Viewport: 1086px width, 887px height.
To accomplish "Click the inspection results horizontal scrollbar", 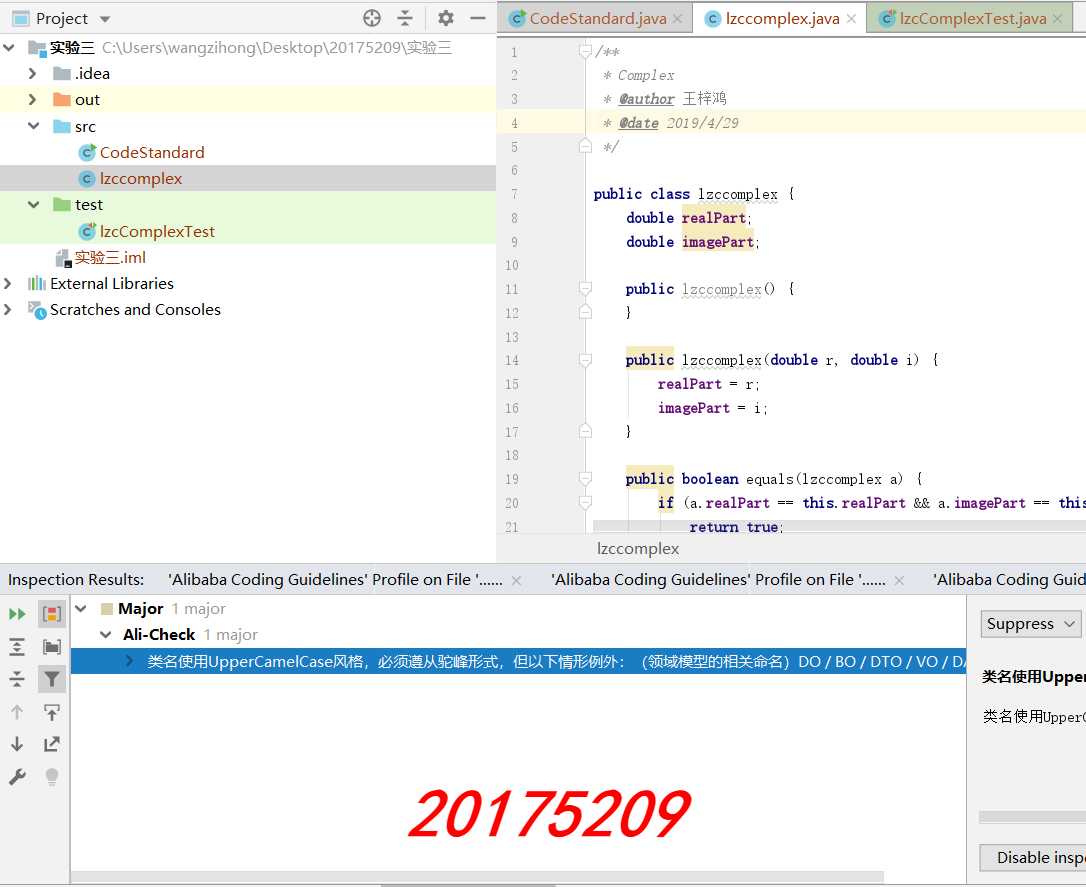I will pos(477,877).
